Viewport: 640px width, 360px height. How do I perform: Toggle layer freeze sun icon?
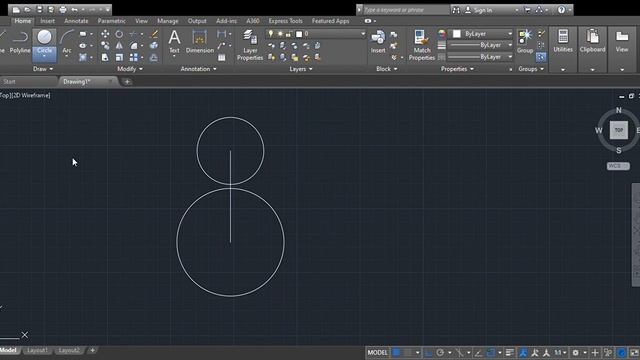click(280, 34)
